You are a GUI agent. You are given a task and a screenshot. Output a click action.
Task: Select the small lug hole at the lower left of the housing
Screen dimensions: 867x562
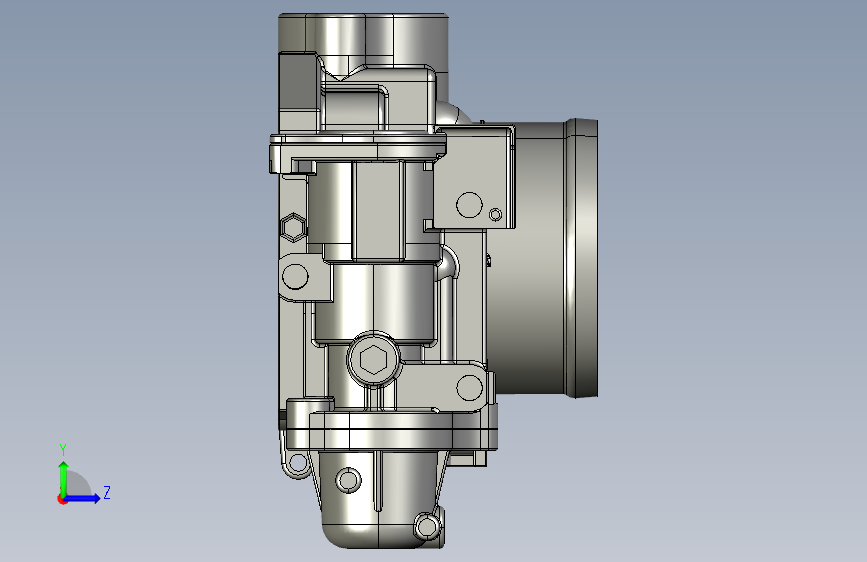click(x=297, y=462)
